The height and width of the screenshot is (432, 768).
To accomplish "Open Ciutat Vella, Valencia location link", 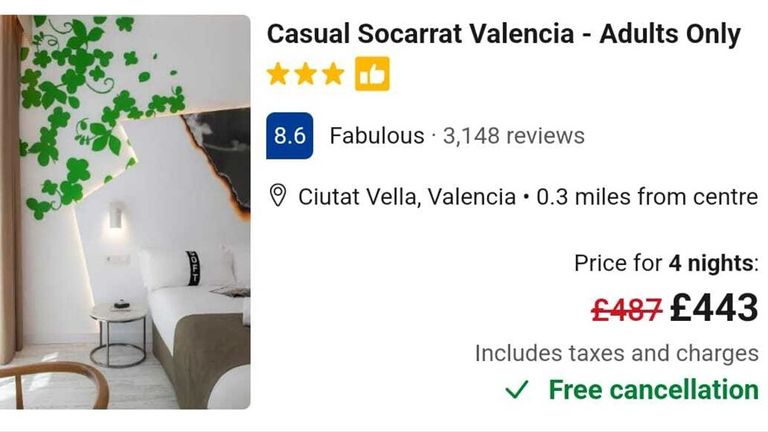I will 407,197.
